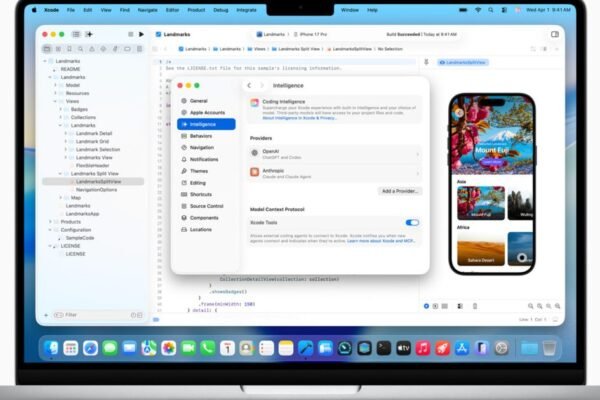Image resolution: width=600 pixels, height=400 pixels.
Task: Open the SampleCode configuration file
Action: coord(80,238)
